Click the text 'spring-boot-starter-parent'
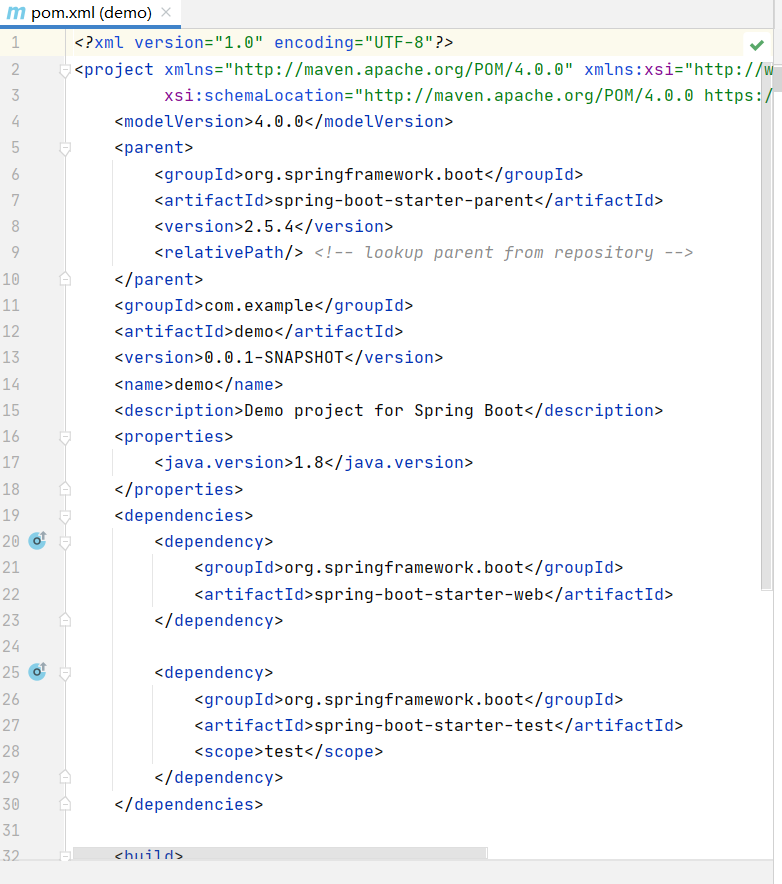This screenshot has height=884, width=782. [404, 200]
